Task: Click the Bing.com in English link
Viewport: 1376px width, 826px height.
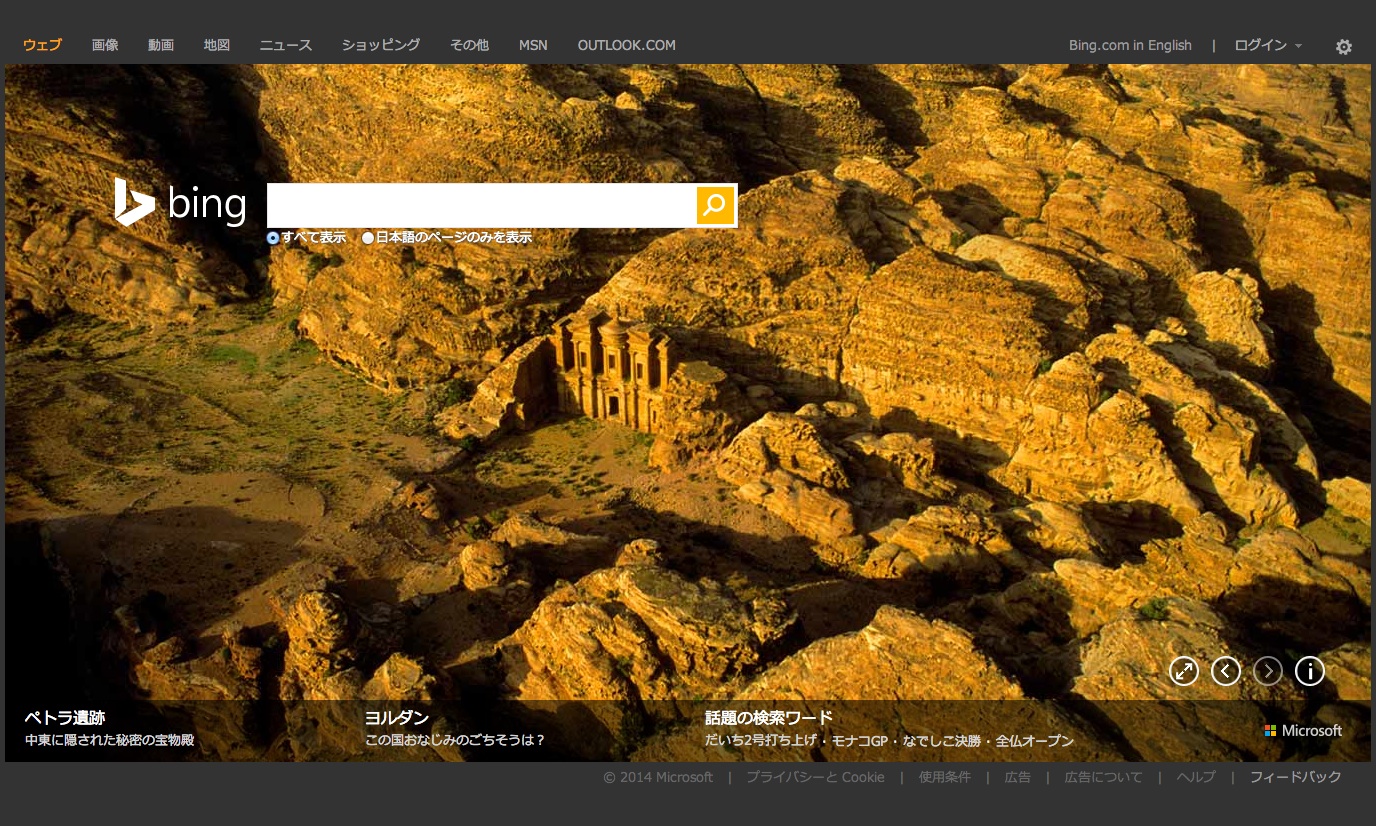Action: (x=1130, y=45)
